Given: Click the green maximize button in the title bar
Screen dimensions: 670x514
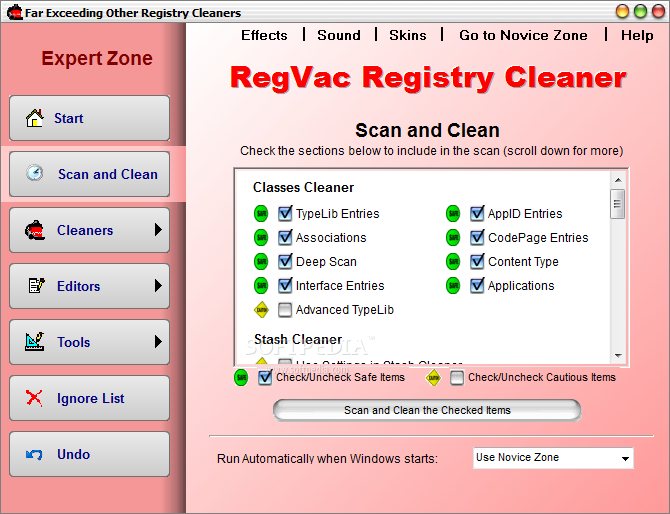Looking at the screenshot, I should click(640, 12).
